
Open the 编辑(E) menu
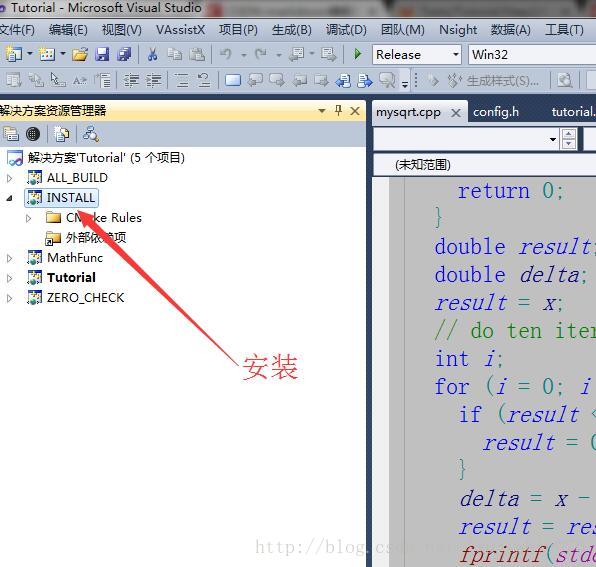[68, 30]
